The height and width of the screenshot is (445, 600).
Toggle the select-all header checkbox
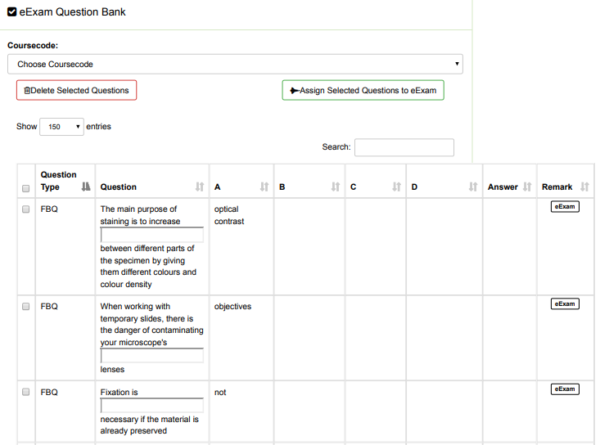[x=26, y=188]
